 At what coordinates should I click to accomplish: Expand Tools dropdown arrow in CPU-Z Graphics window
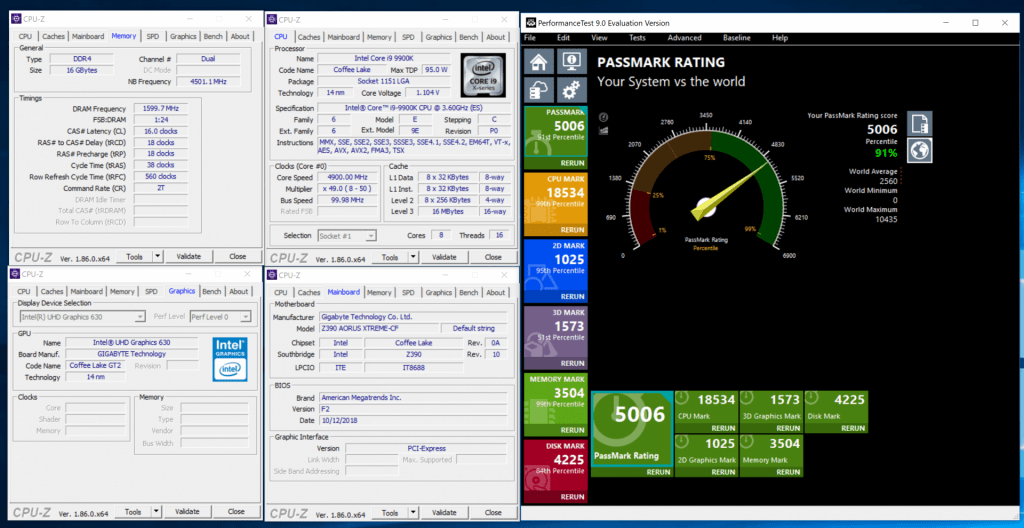coord(157,512)
